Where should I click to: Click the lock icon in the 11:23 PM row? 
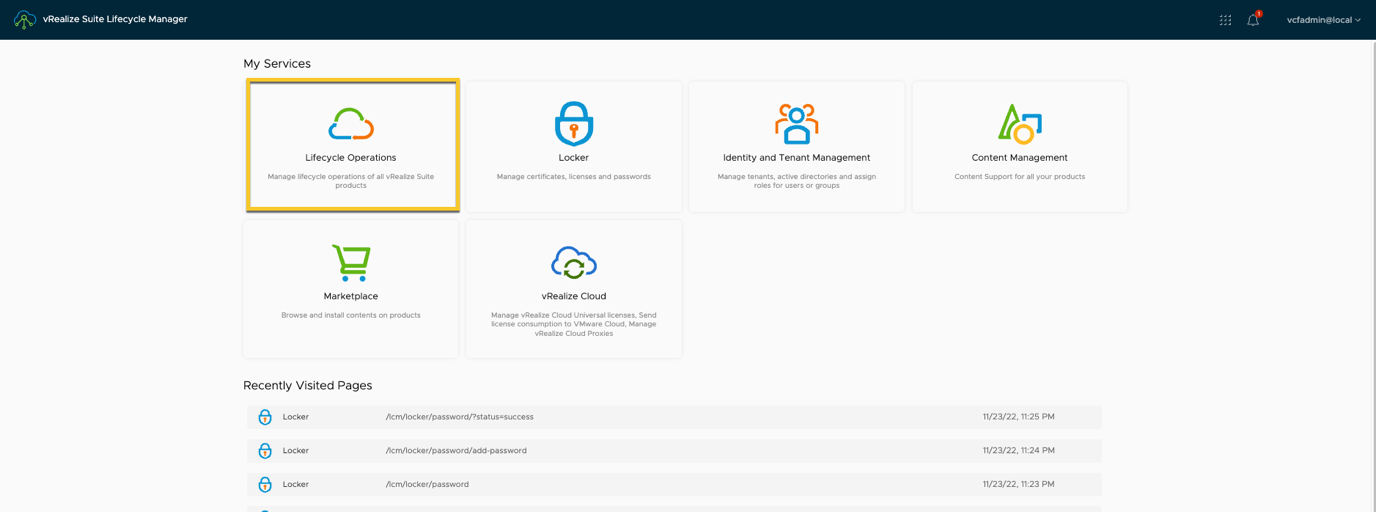point(265,485)
